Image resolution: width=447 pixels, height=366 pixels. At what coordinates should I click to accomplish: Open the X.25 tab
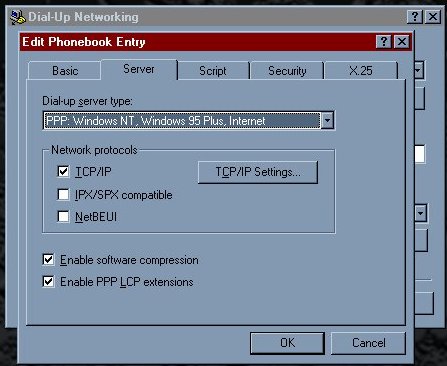click(x=361, y=71)
